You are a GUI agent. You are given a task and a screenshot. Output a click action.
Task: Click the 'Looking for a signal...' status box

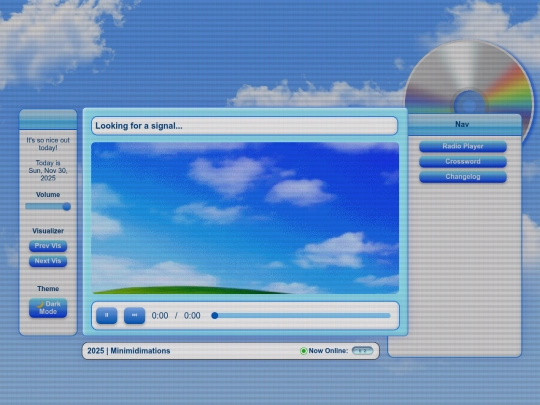[245, 126]
